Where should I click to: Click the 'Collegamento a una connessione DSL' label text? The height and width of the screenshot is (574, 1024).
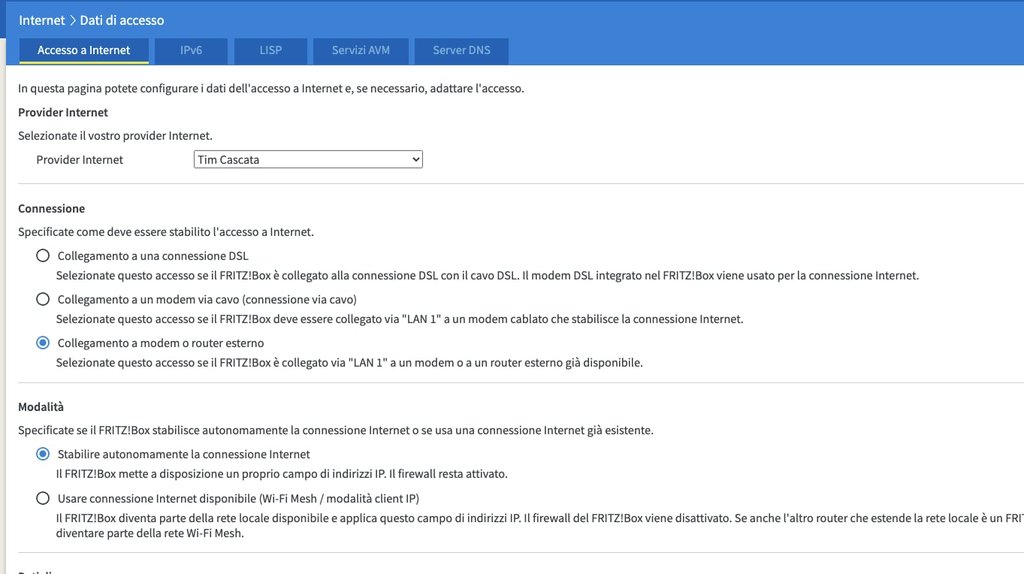pos(153,256)
